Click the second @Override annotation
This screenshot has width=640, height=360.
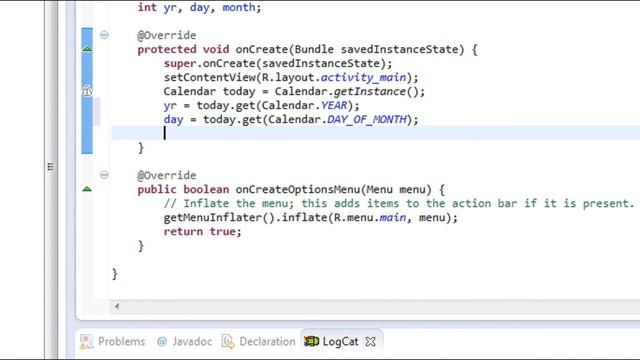click(167, 176)
